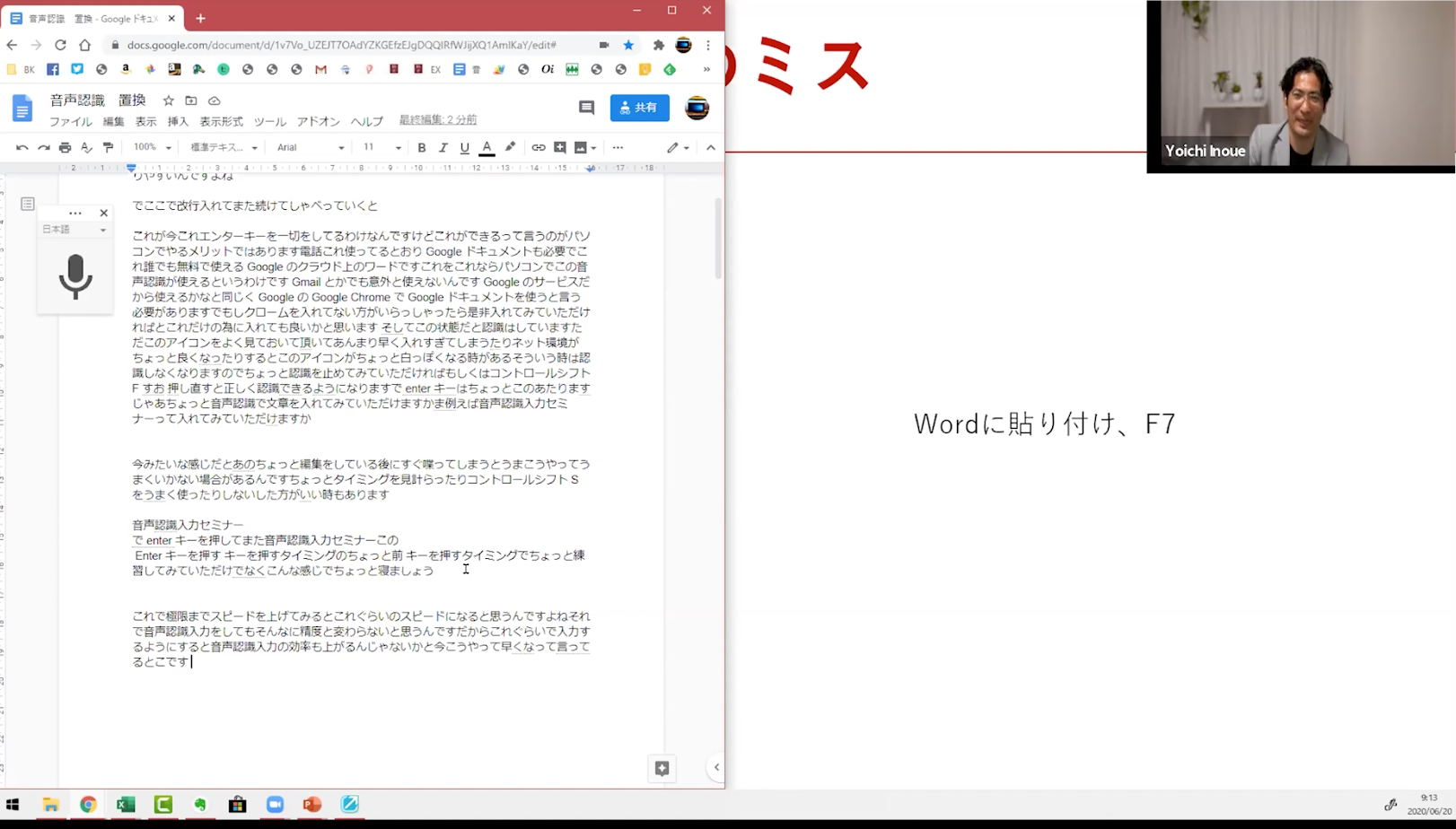1456x829 pixels.
Task: Open the text color picker
Action: click(487, 148)
